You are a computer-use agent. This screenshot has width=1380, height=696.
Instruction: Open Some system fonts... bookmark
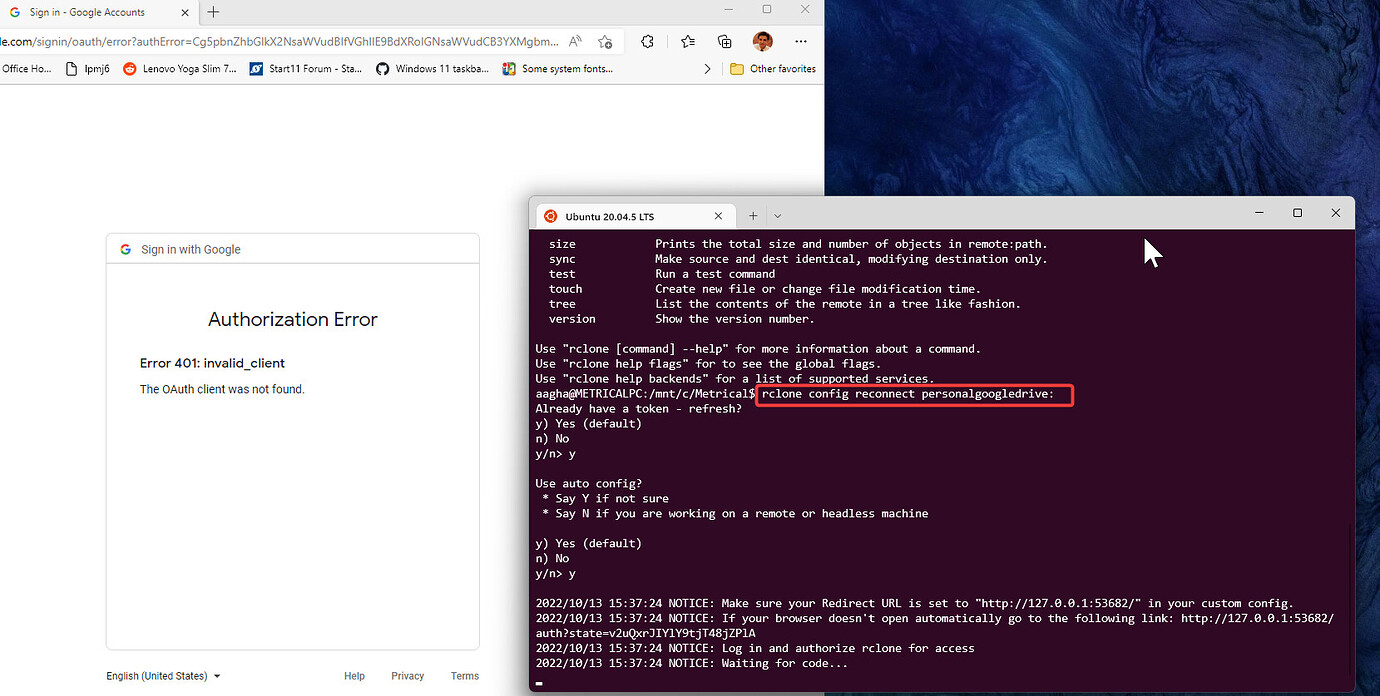click(x=558, y=69)
